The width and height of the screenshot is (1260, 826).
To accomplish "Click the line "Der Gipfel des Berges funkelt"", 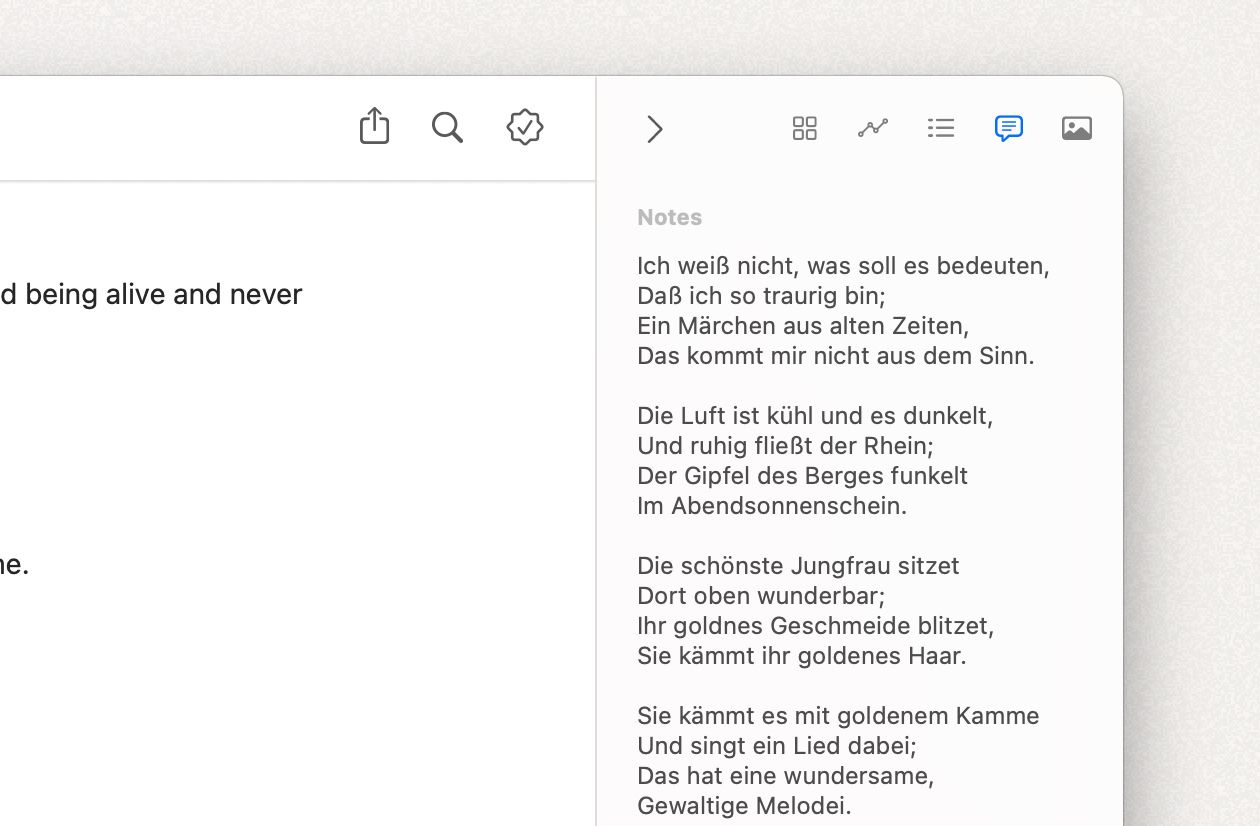I will tap(802, 476).
